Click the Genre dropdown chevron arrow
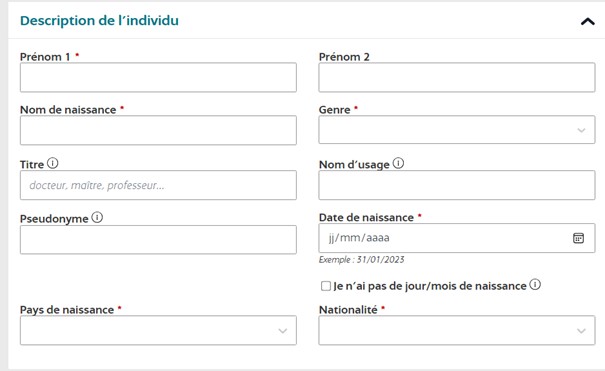 coord(581,130)
